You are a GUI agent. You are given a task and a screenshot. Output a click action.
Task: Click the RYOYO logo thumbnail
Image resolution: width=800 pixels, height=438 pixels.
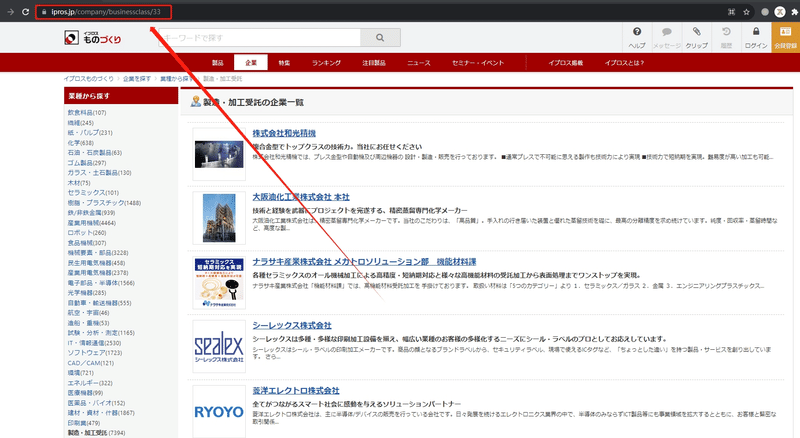point(219,411)
